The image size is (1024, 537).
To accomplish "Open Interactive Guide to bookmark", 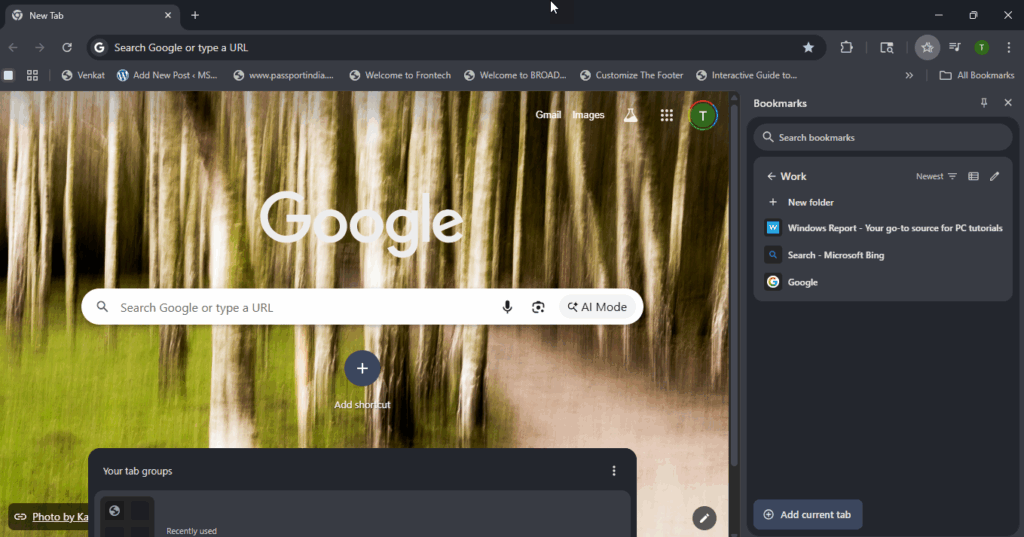I will (x=746, y=75).
